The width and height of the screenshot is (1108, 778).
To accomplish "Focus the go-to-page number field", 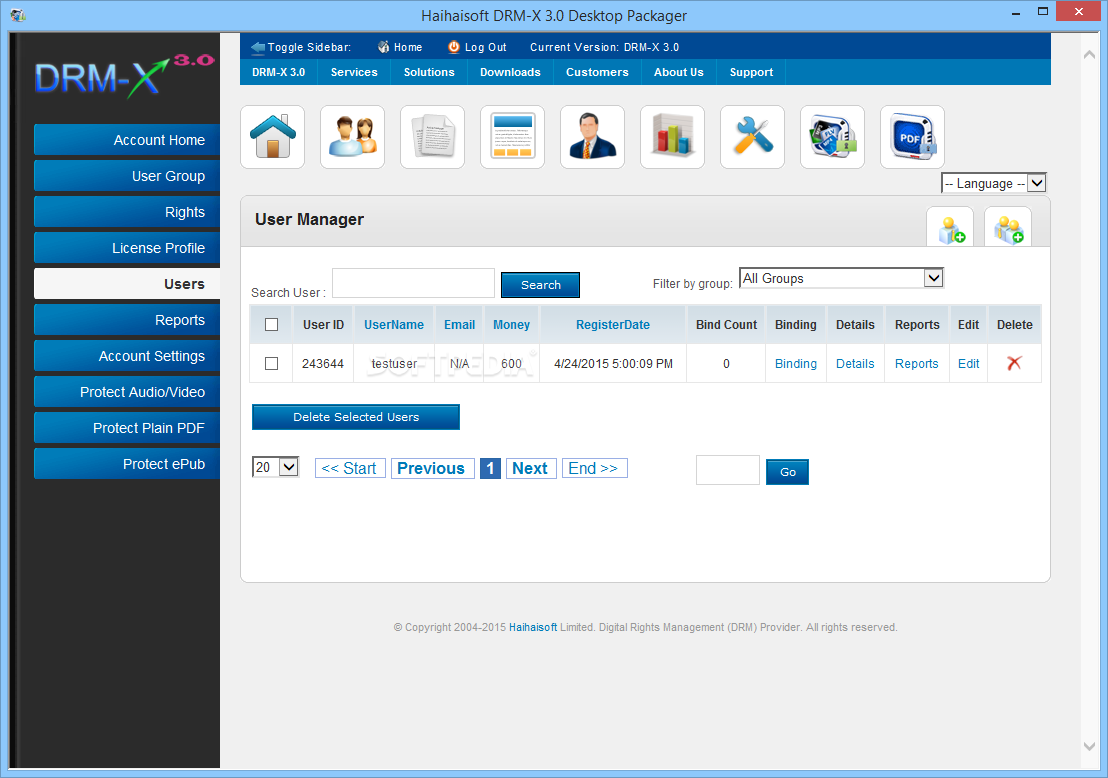I will (x=728, y=470).
